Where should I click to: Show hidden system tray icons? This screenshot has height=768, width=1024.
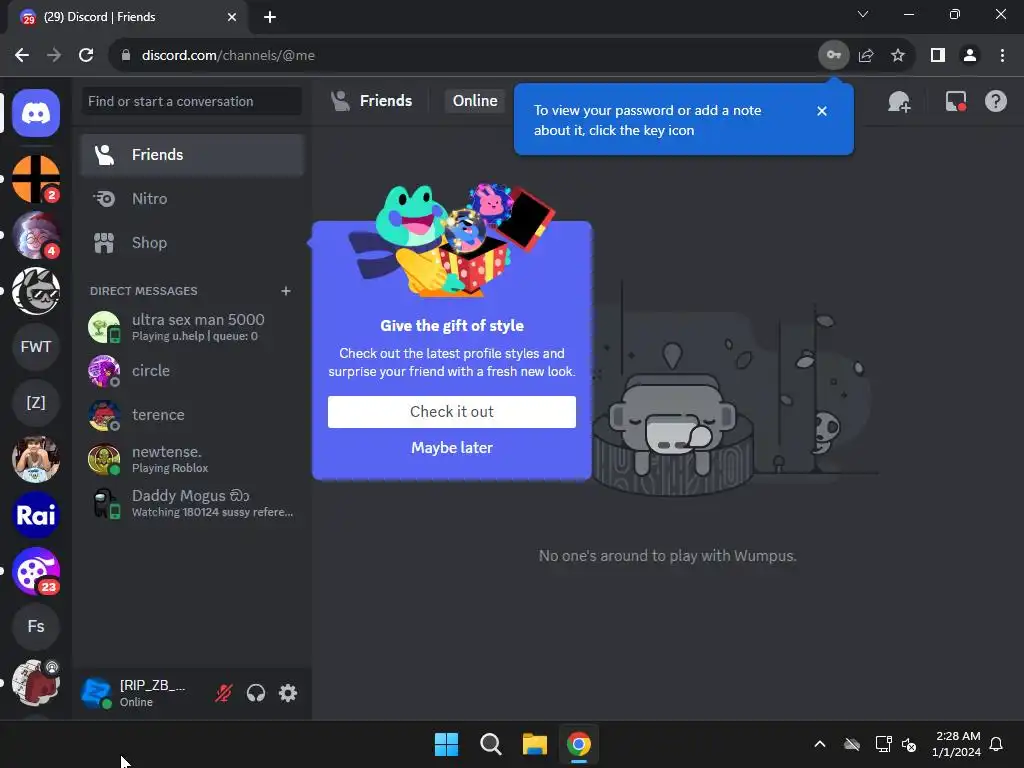click(x=820, y=744)
